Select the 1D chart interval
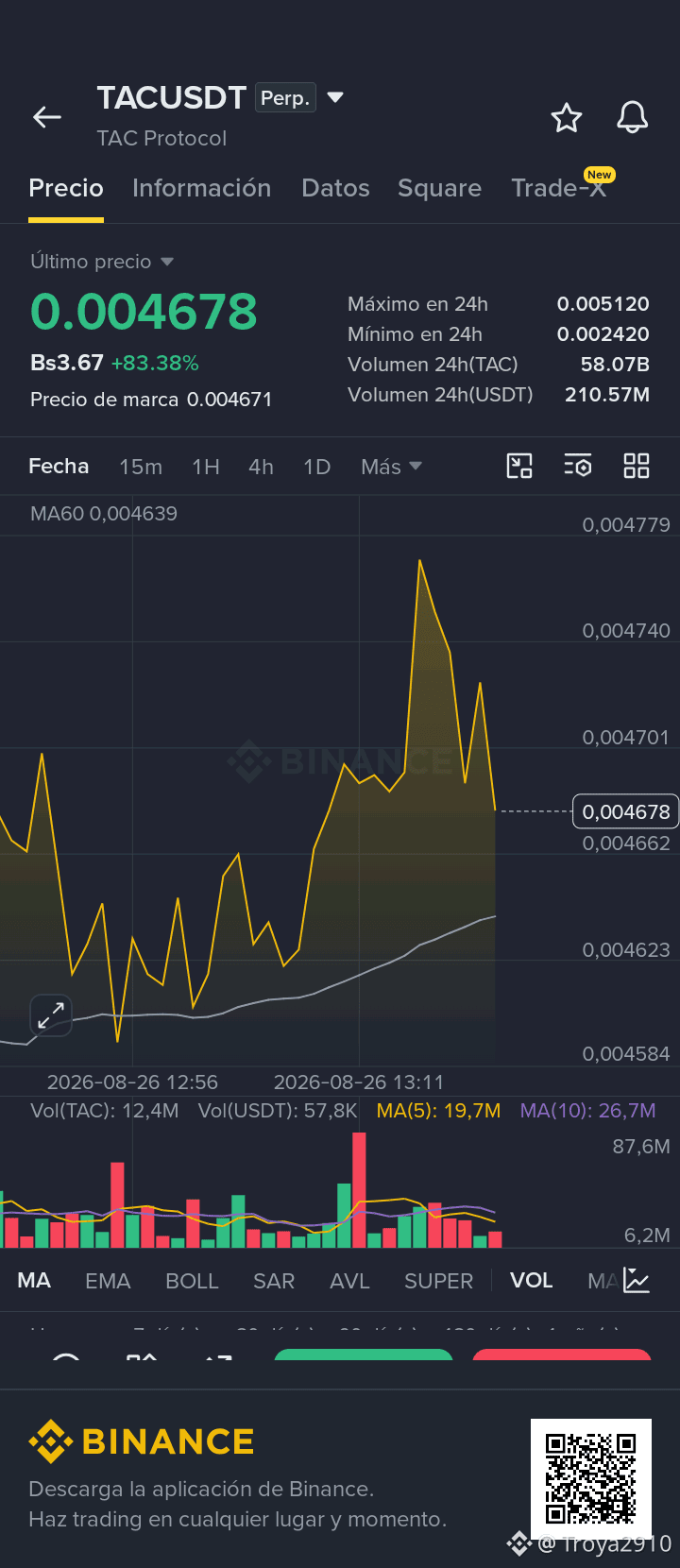The width and height of the screenshot is (680, 1568). 316,467
